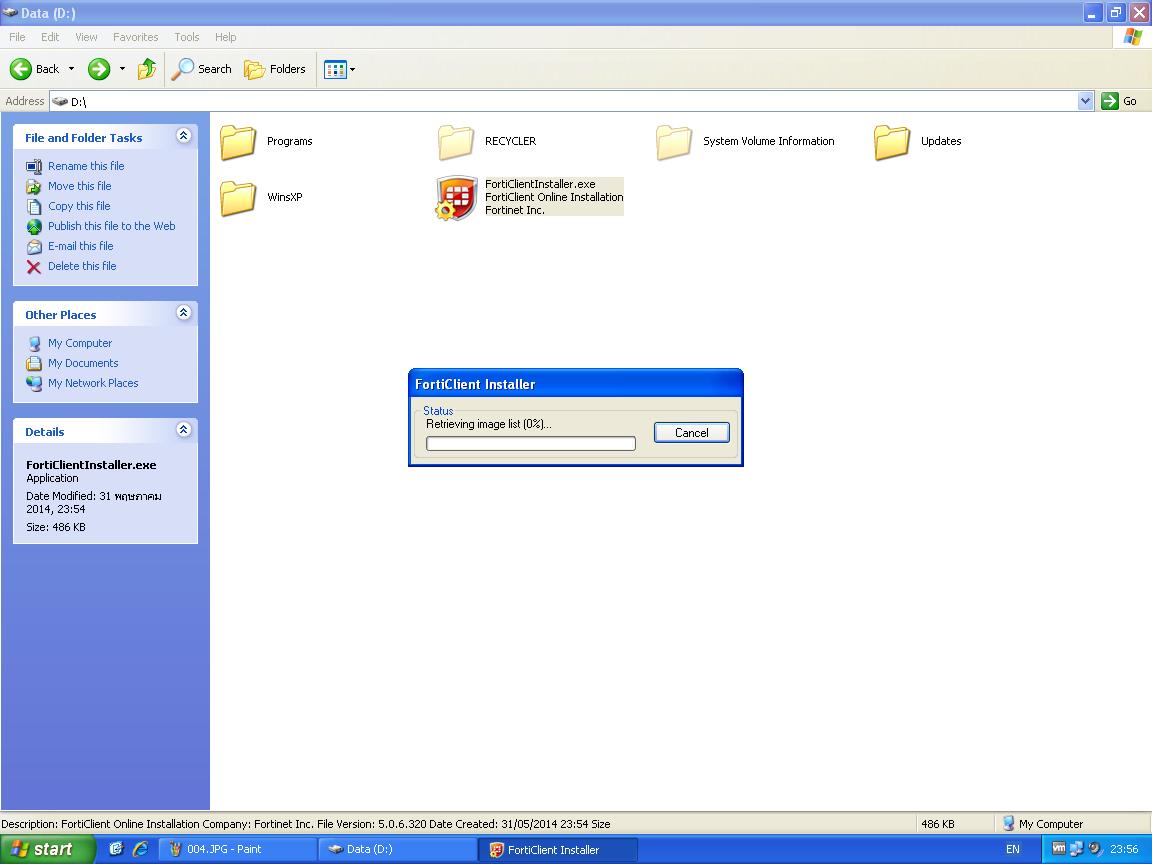Click the Retrieving image list status text
This screenshot has height=864, width=1152.
click(489, 424)
